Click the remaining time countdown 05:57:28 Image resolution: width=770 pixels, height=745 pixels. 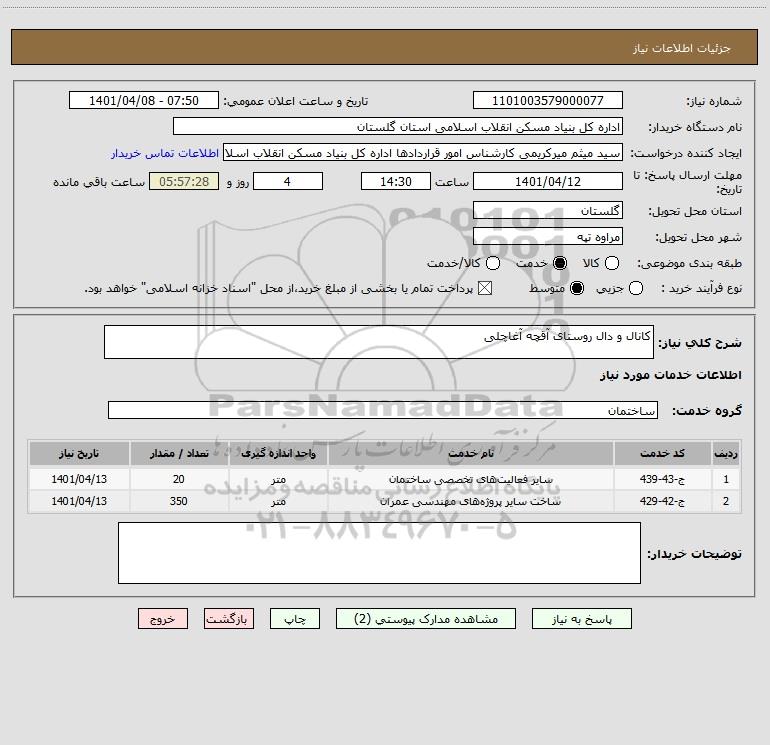[x=184, y=181]
